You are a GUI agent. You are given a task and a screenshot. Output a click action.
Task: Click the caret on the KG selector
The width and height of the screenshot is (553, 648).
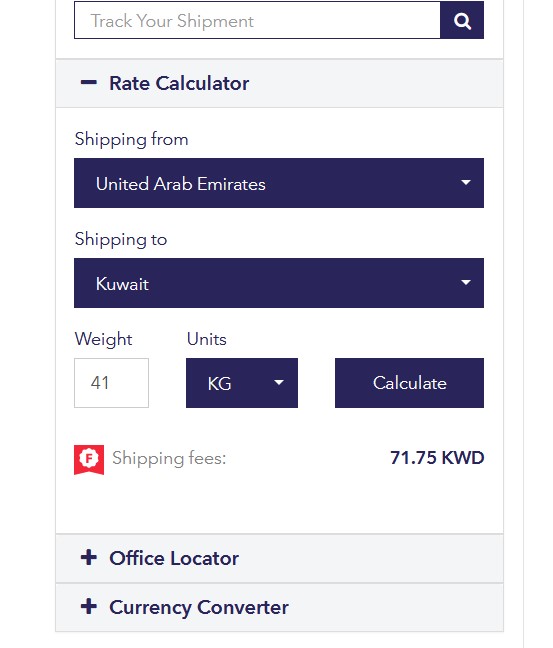pos(279,382)
